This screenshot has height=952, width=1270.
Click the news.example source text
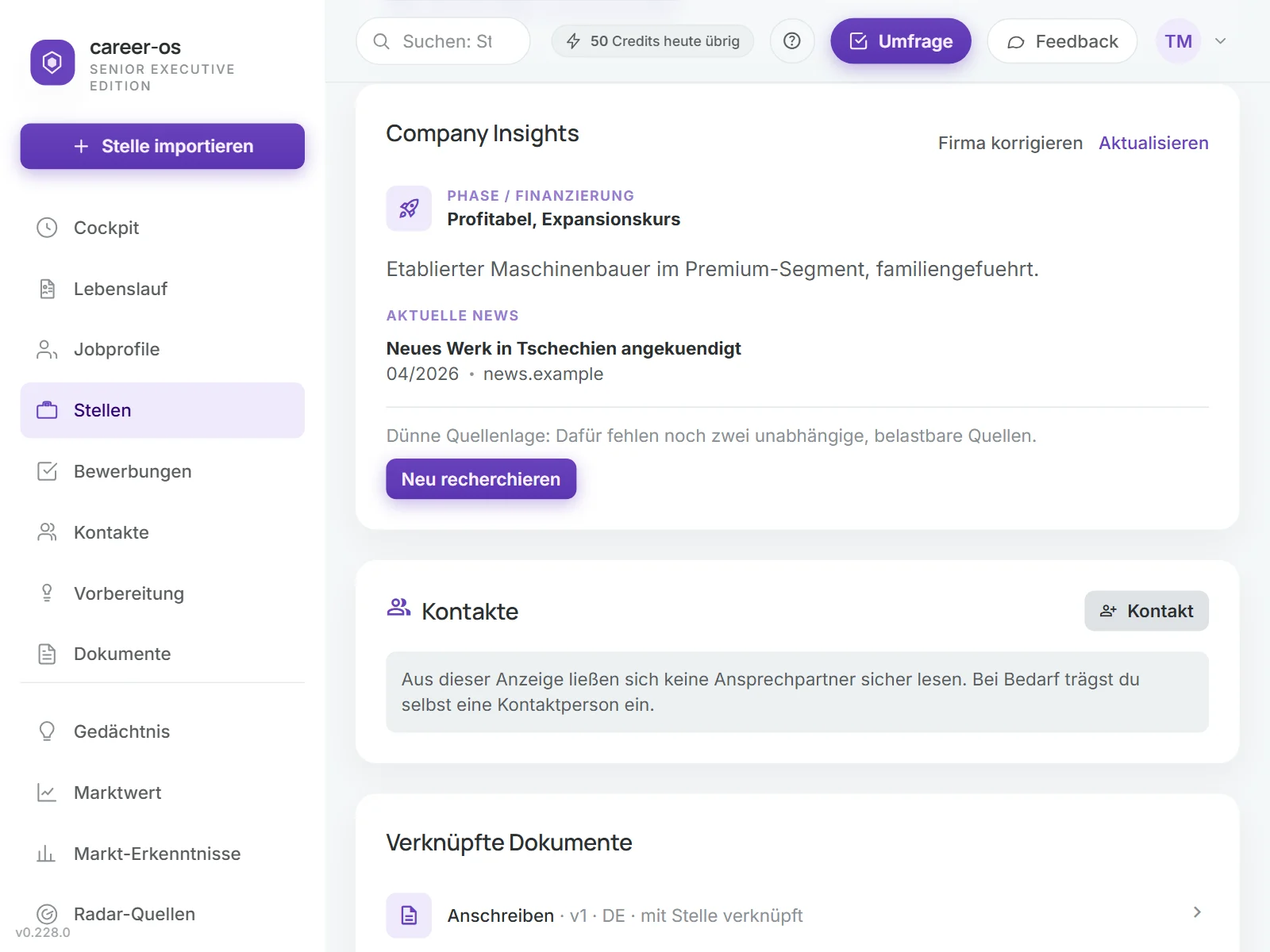click(x=543, y=374)
